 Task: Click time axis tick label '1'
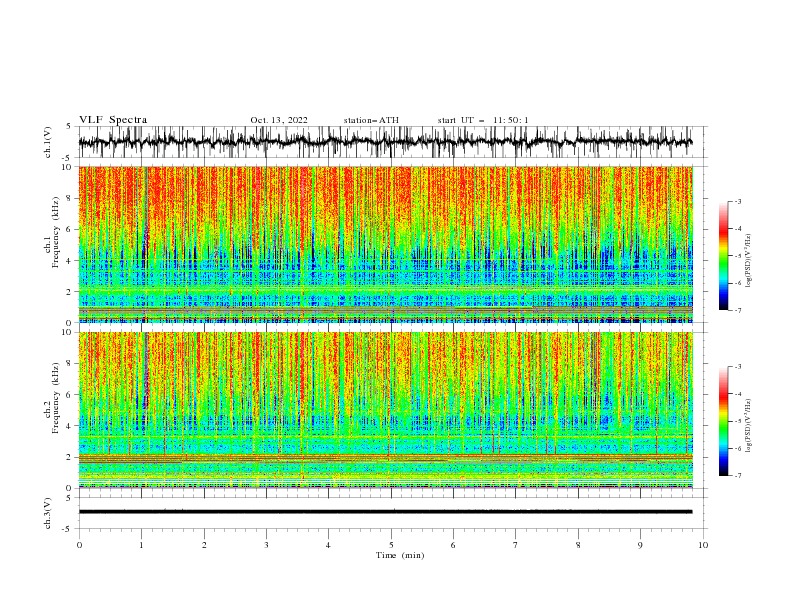coord(141,545)
